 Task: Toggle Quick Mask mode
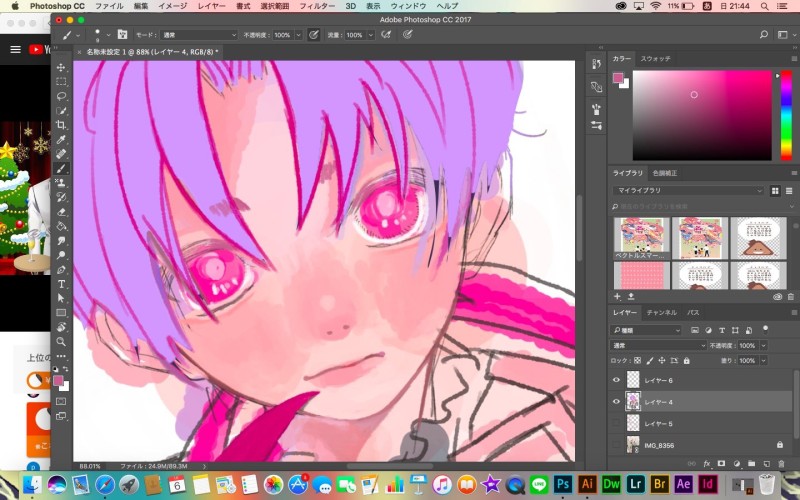61,402
